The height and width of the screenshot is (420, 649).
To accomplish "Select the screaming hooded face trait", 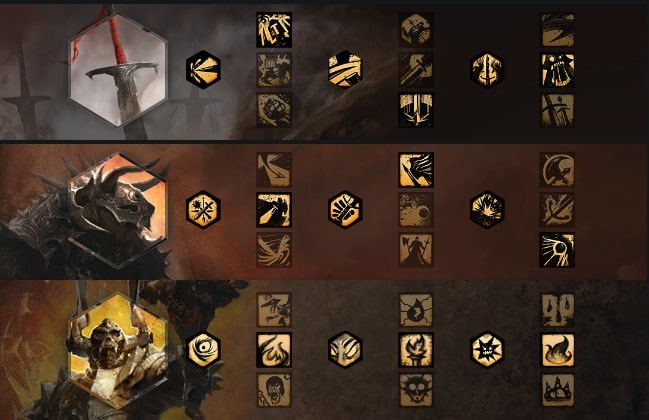I will [x=274, y=390].
